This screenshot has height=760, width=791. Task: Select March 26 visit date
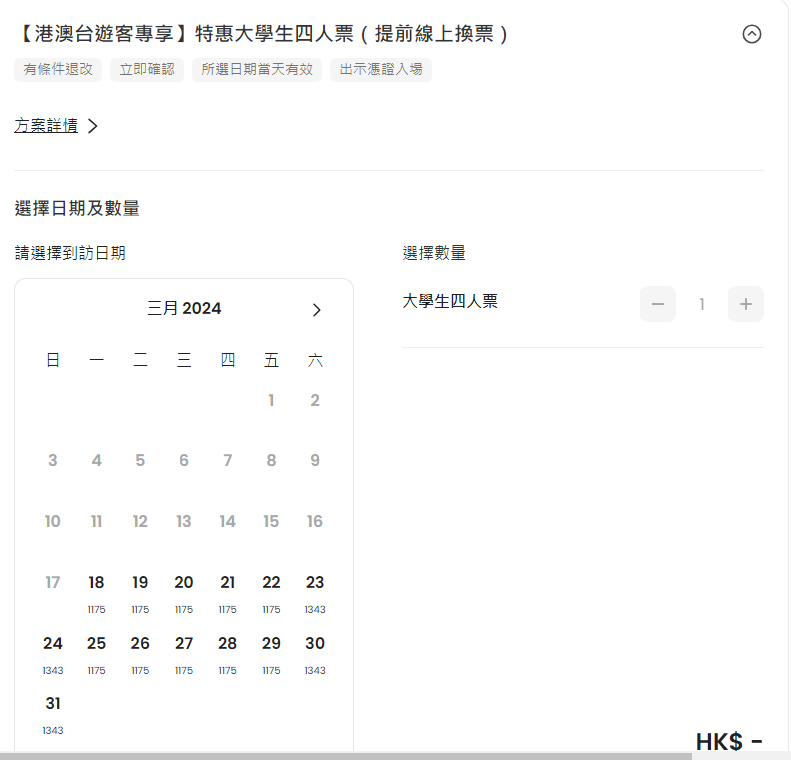click(x=140, y=654)
